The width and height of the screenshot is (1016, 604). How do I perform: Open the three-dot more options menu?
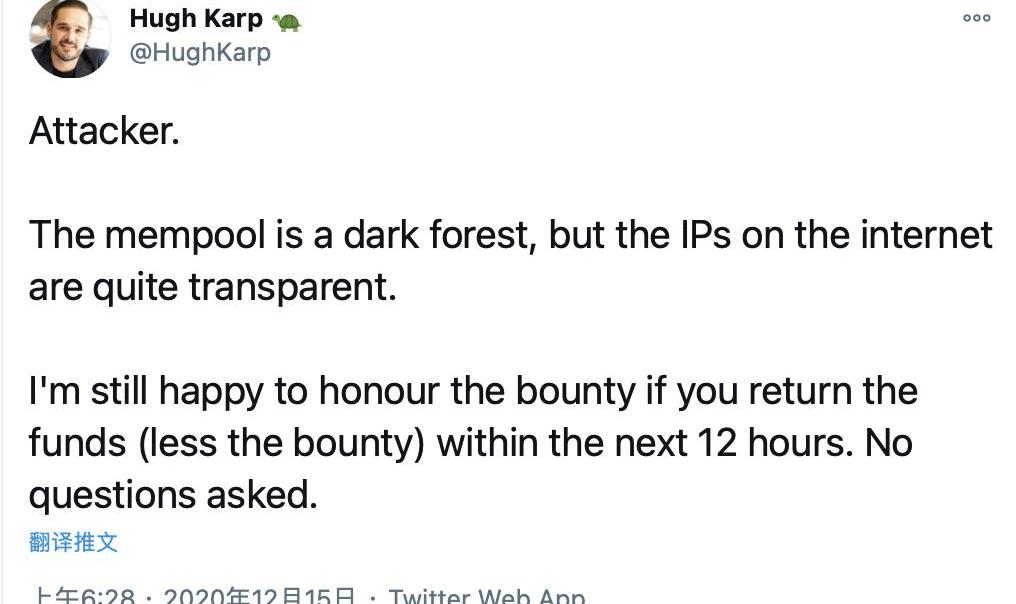click(x=976, y=18)
